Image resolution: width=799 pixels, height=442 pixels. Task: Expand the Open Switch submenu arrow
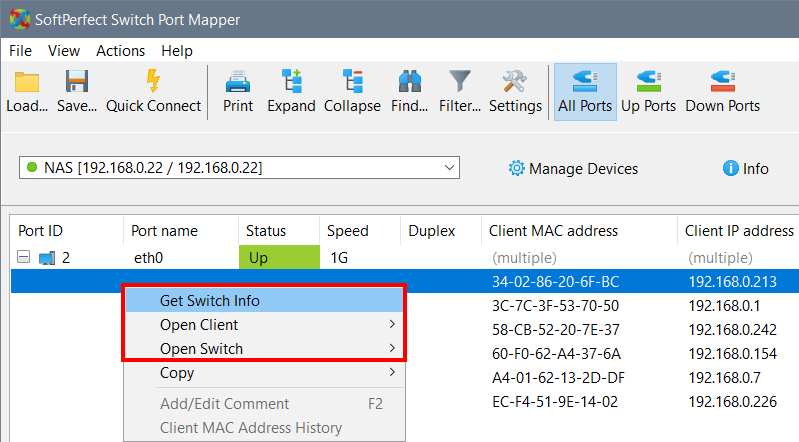392,348
